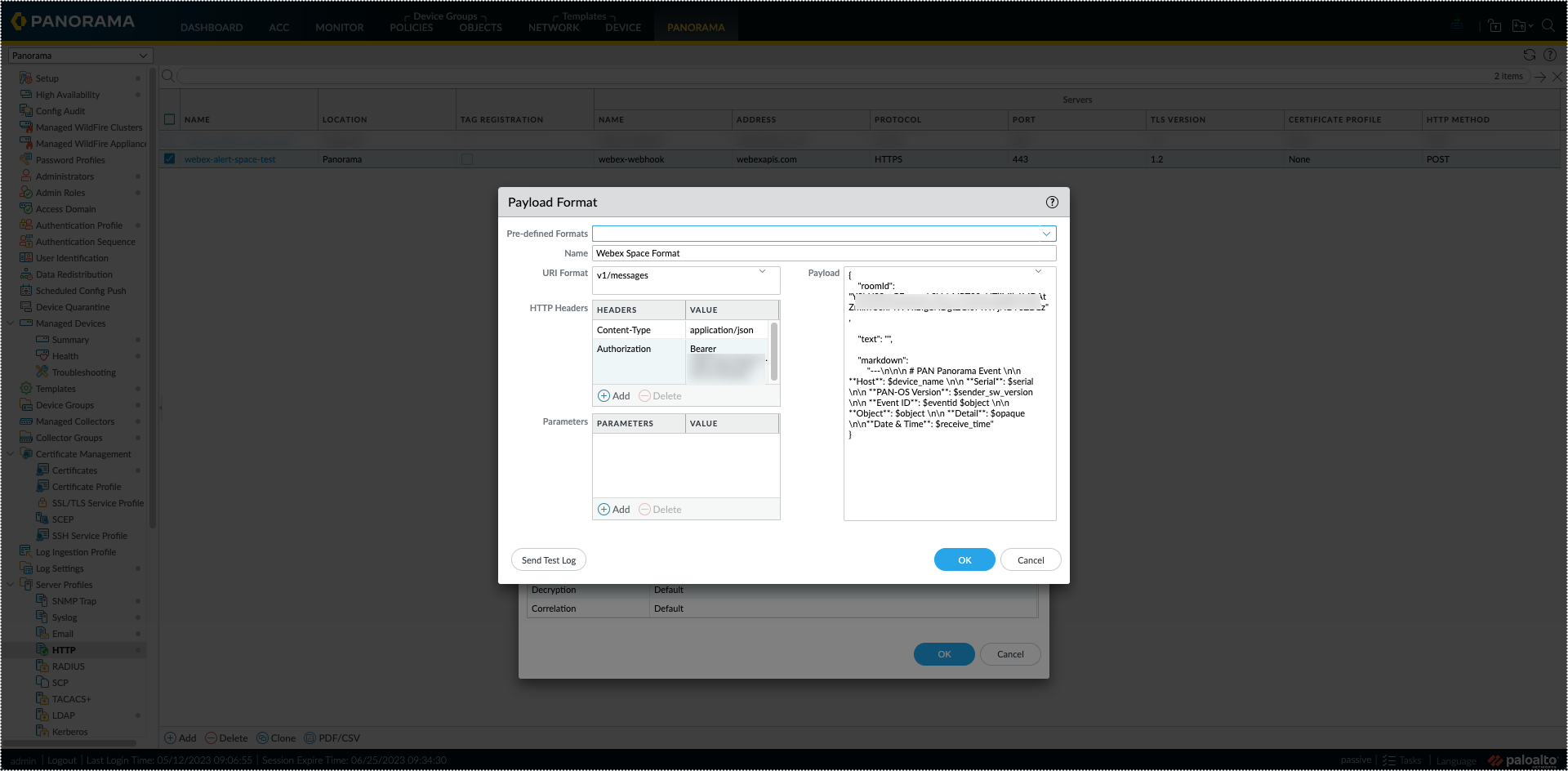Click the High Availability sidebar icon
1568x771 pixels.
[26, 95]
